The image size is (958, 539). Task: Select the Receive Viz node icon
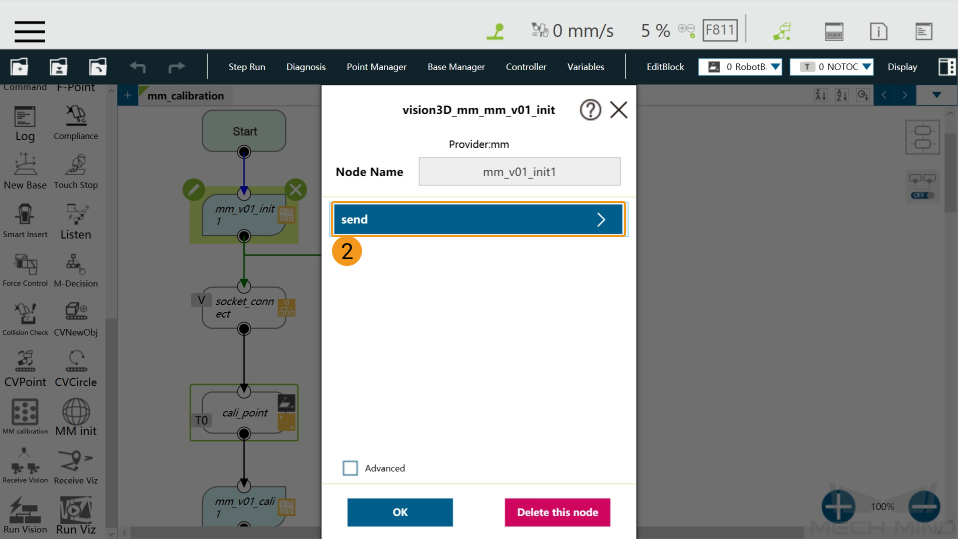(x=76, y=467)
